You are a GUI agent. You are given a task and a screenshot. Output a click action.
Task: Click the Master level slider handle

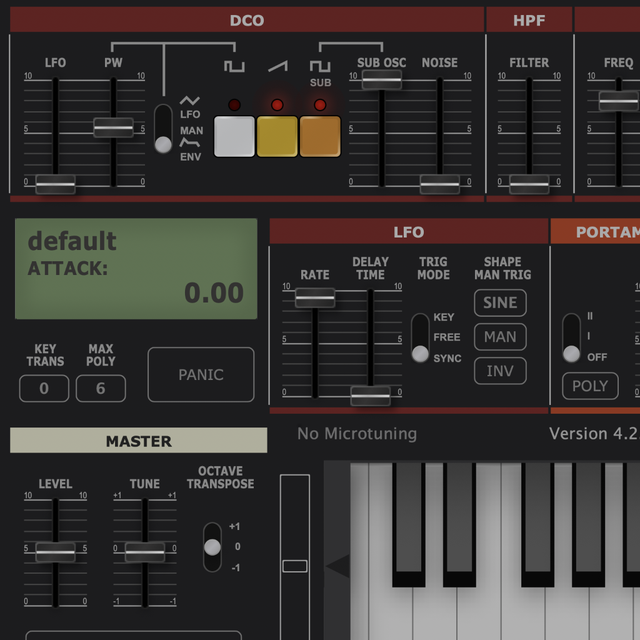pos(55,551)
